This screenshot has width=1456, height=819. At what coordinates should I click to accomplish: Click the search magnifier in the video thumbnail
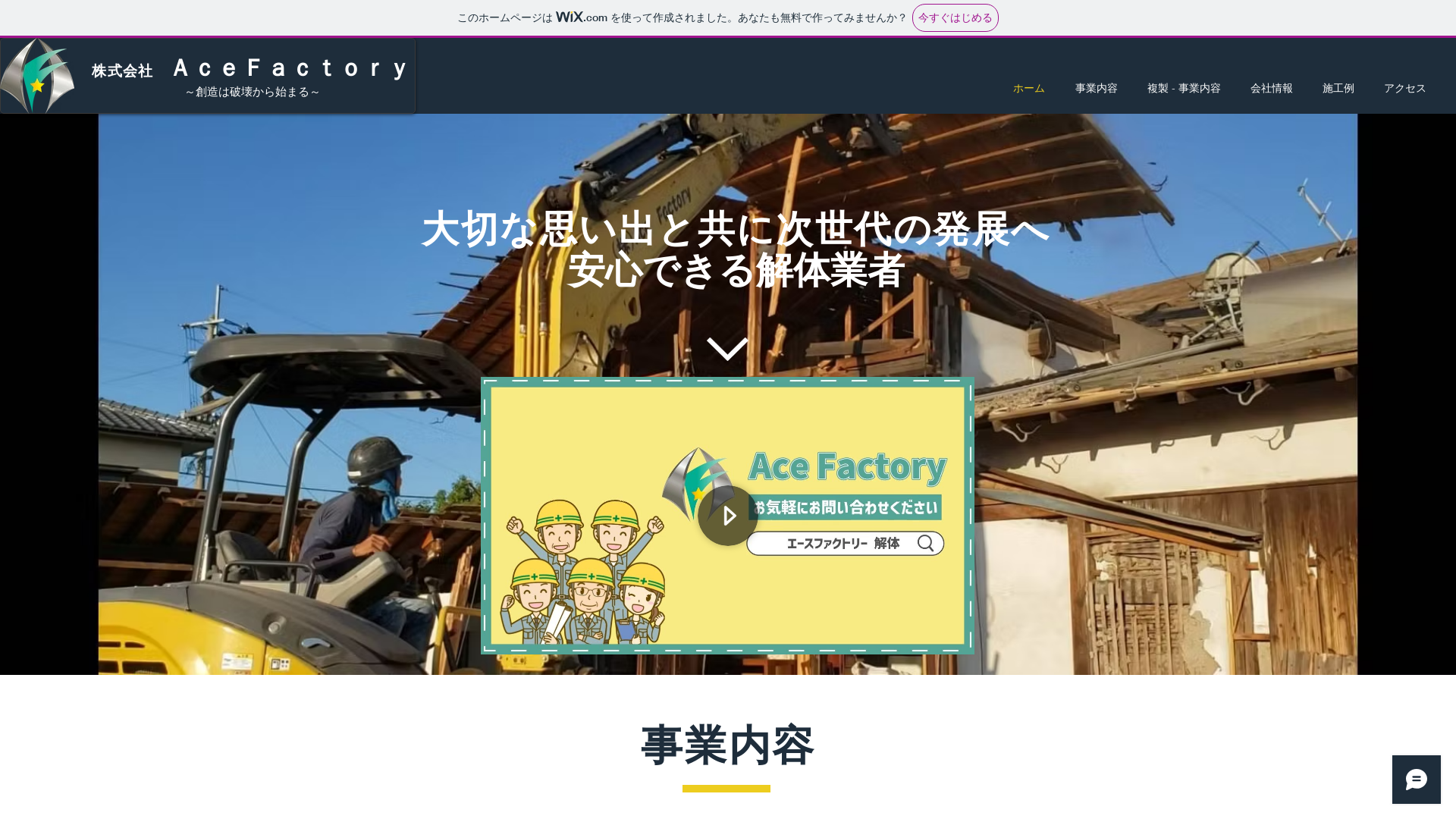[x=926, y=543]
